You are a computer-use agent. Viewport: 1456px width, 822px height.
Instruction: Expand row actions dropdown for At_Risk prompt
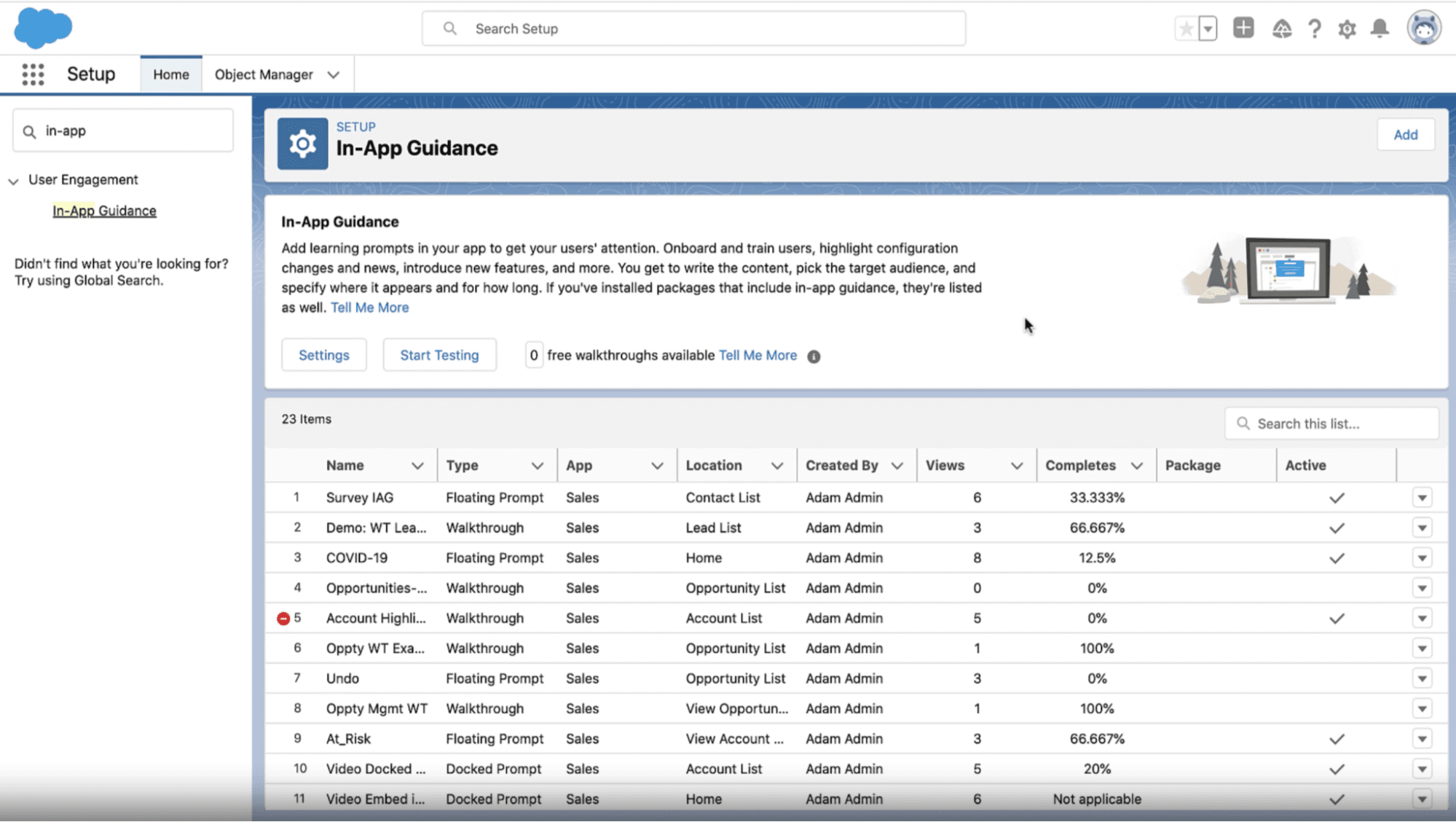[1422, 738]
